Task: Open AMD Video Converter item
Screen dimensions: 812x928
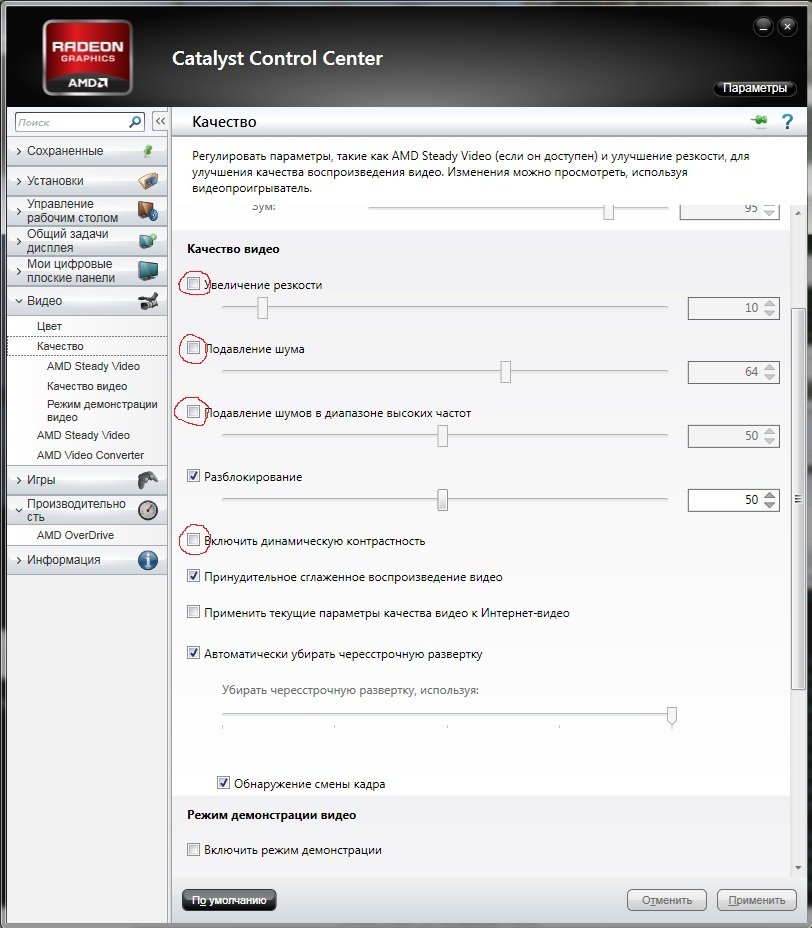Action: point(90,455)
